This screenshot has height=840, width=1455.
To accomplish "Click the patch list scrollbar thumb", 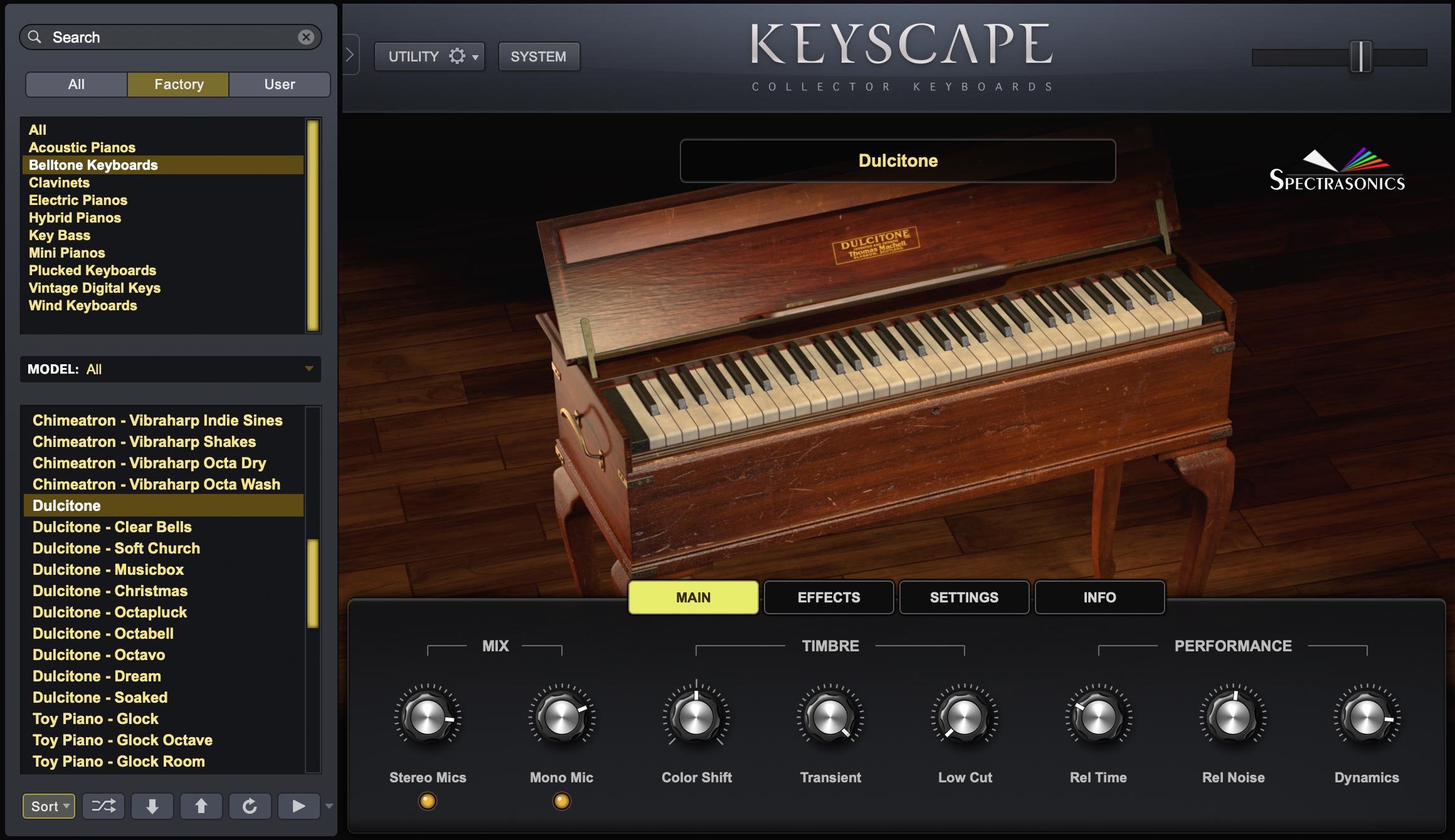I will 313,584.
